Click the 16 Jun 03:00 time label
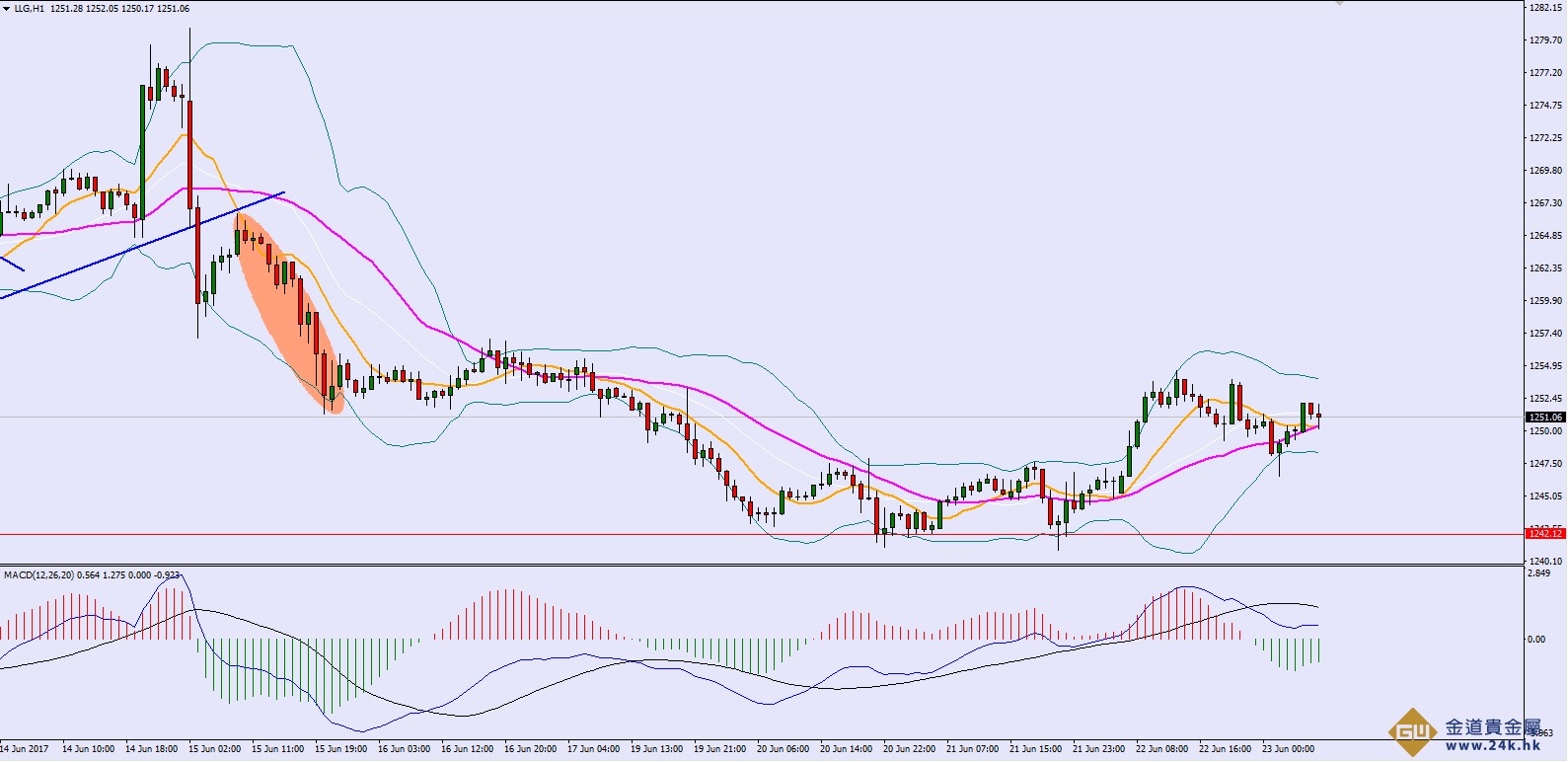1568x762 pixels. [404, 749]
